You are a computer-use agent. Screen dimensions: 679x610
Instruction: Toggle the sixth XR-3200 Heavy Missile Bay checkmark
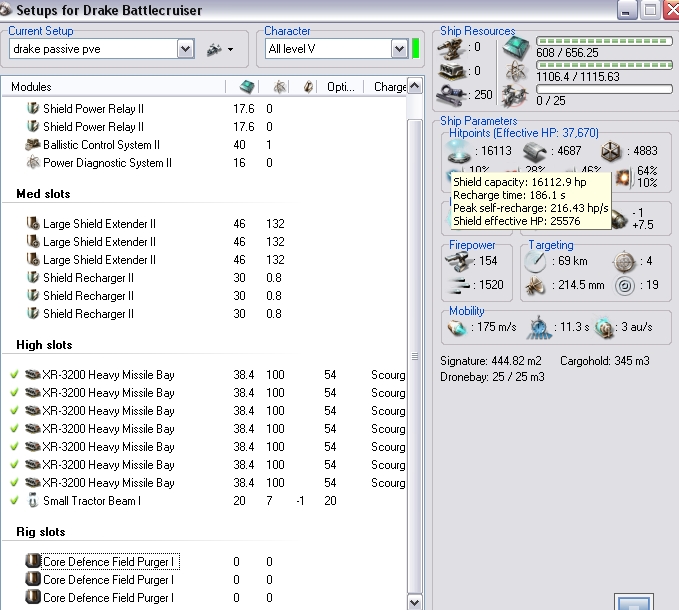tap(14, 465)
